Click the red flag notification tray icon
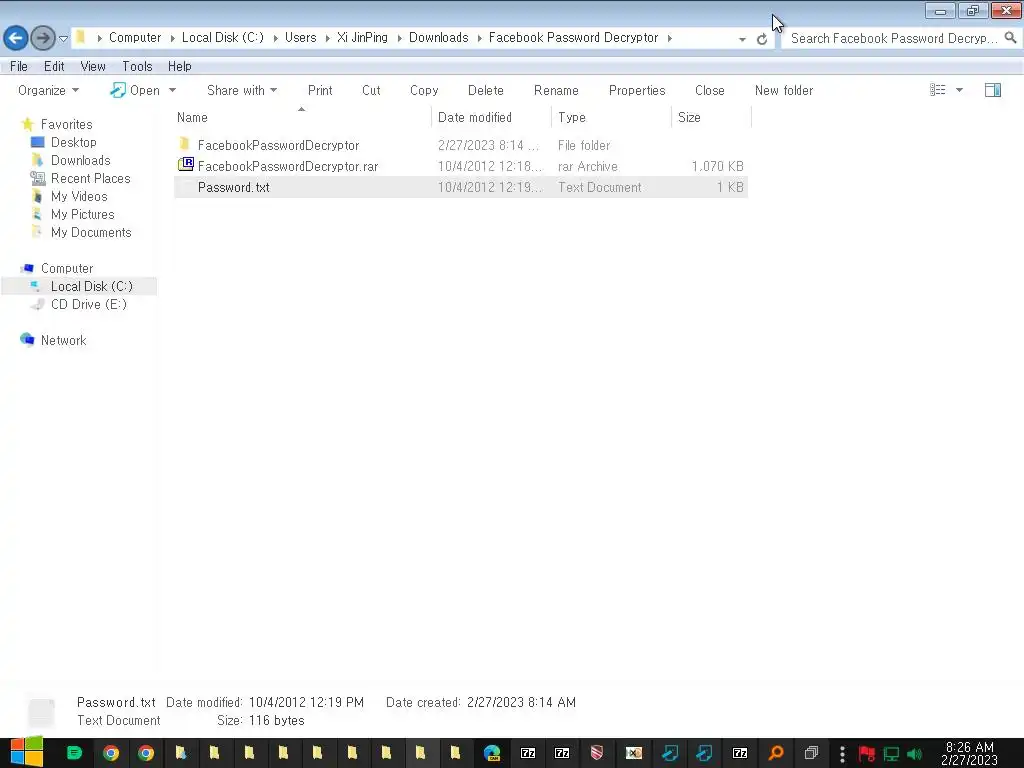This screenshot has width=1024, height=768. [867, 754]
